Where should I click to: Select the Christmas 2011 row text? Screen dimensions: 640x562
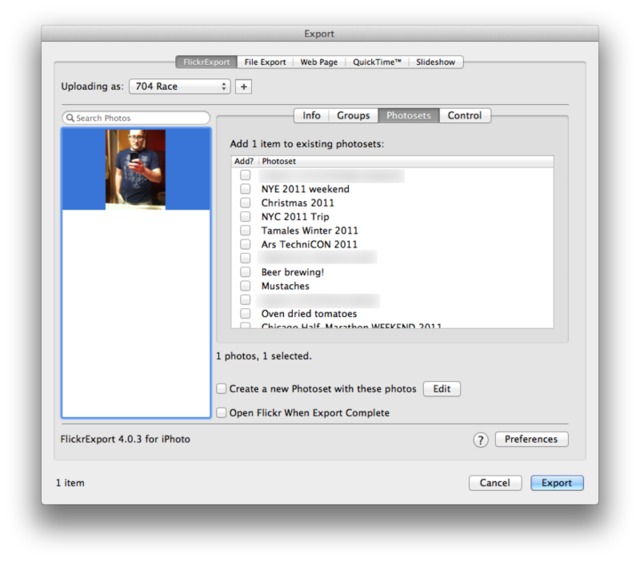coord(298,203)
